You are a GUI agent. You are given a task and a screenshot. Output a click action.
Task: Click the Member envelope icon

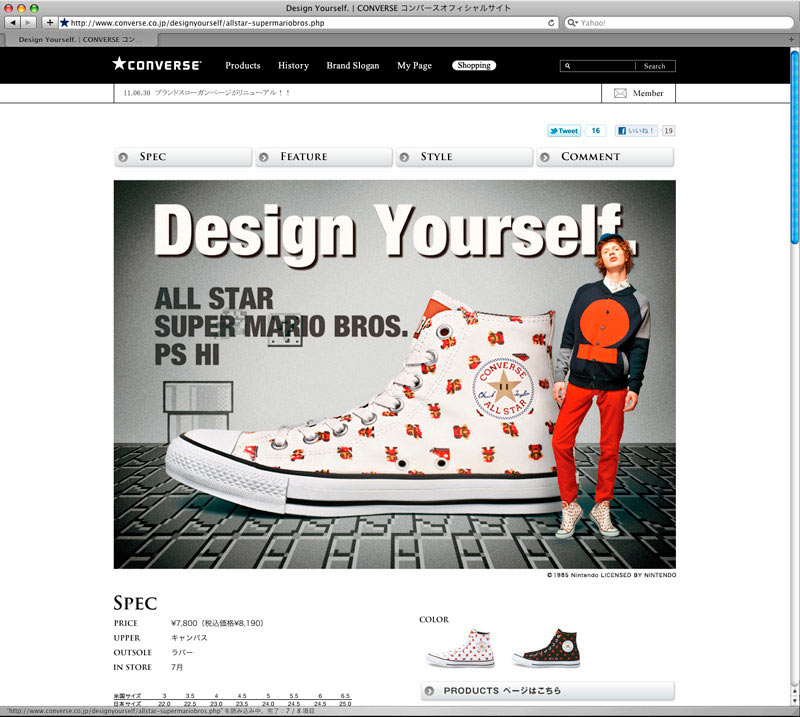tap(620, 93)
